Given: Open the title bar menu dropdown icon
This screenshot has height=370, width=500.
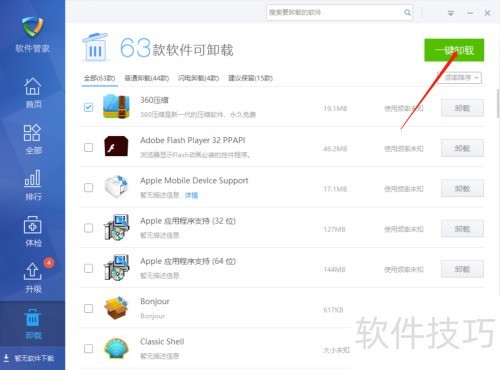Looking at the screenshot, I should (x=451, y=13).
